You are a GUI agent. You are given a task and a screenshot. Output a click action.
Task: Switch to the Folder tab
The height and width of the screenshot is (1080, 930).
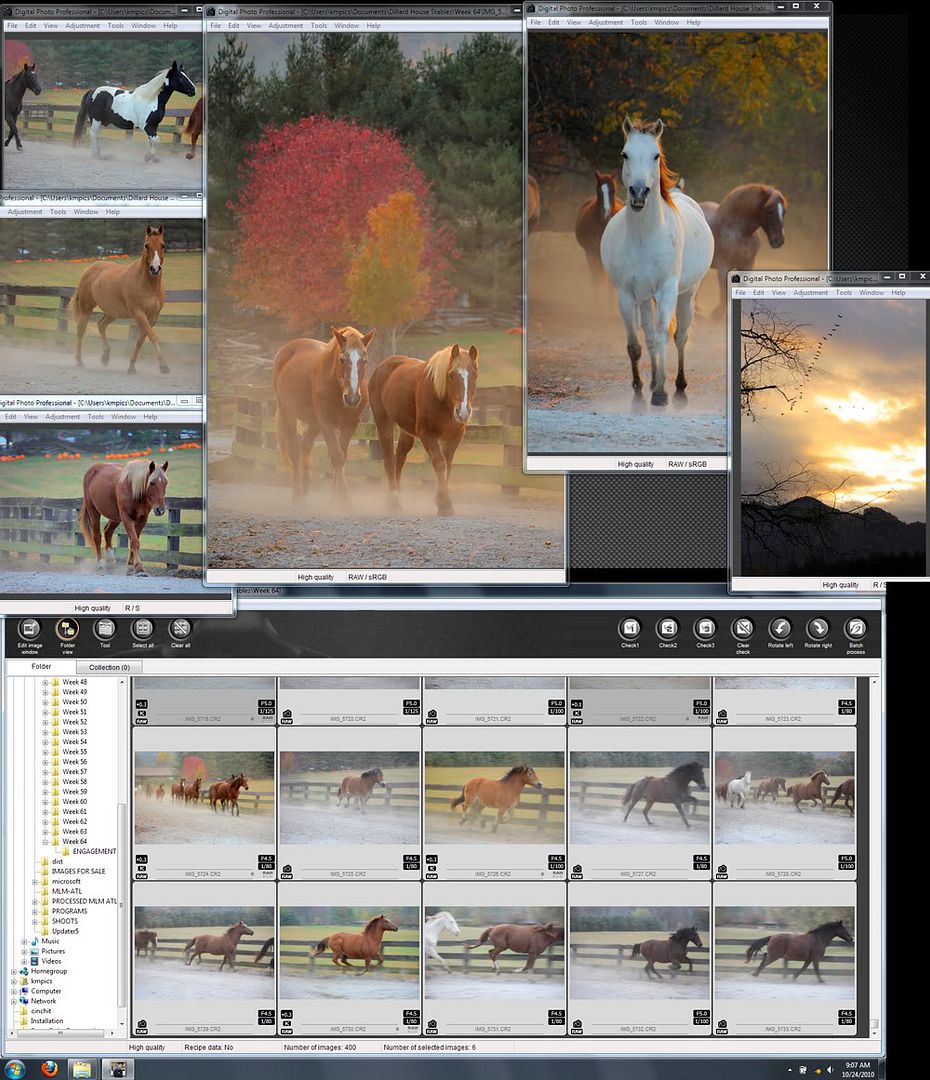41,666
